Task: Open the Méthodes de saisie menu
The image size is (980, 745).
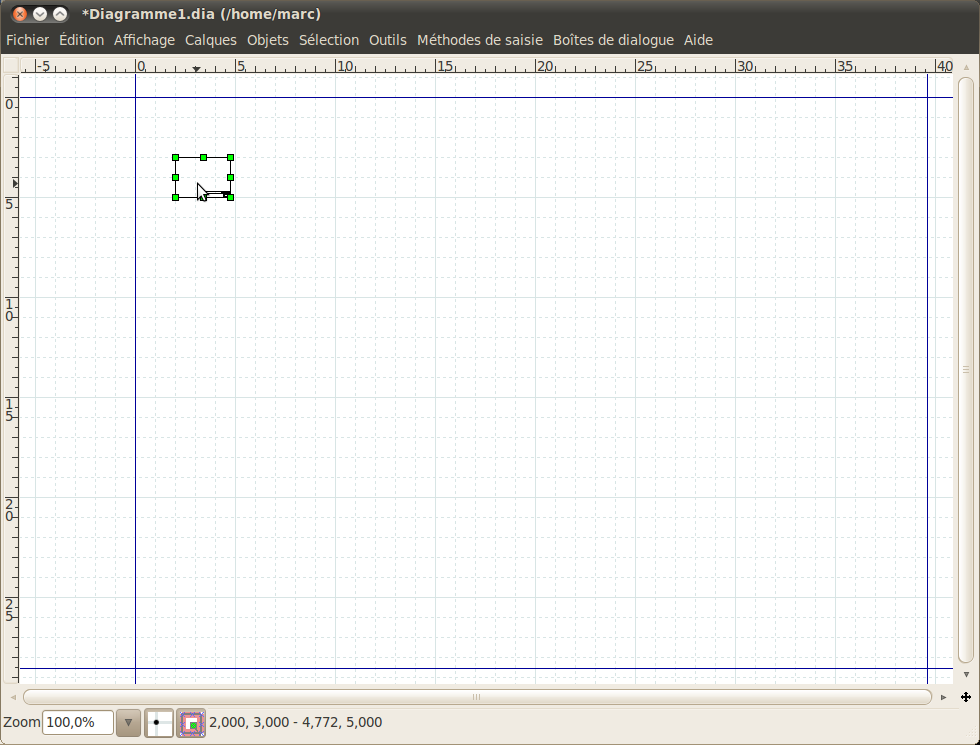Action: pyautogui.click(x=480, y=40)
